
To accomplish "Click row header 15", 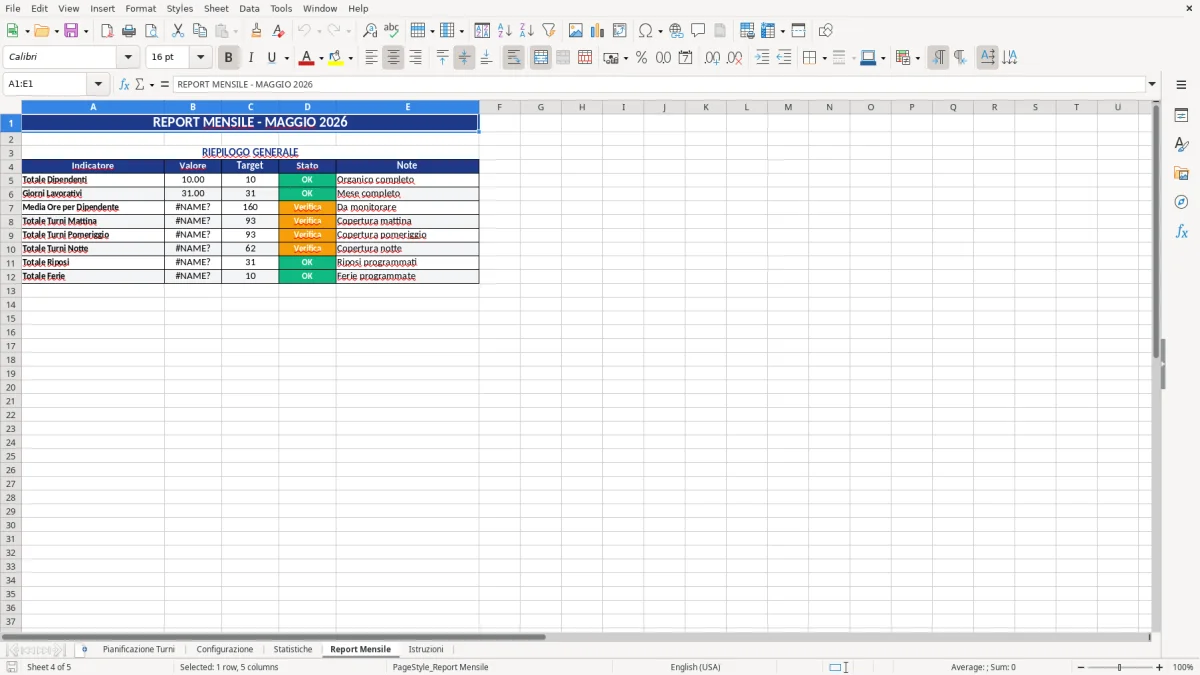I will 11,317.
